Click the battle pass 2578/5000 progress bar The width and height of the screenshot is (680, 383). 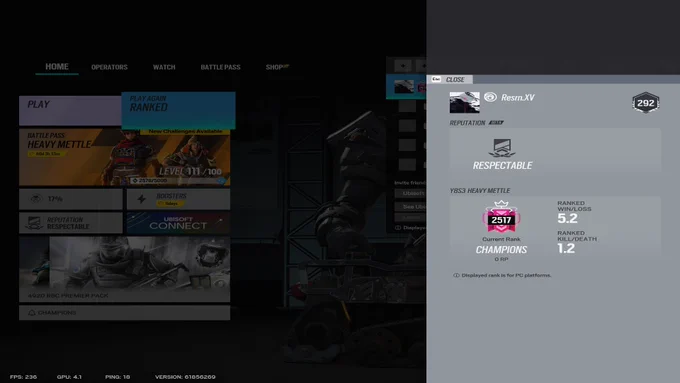[x=179, y=180]
